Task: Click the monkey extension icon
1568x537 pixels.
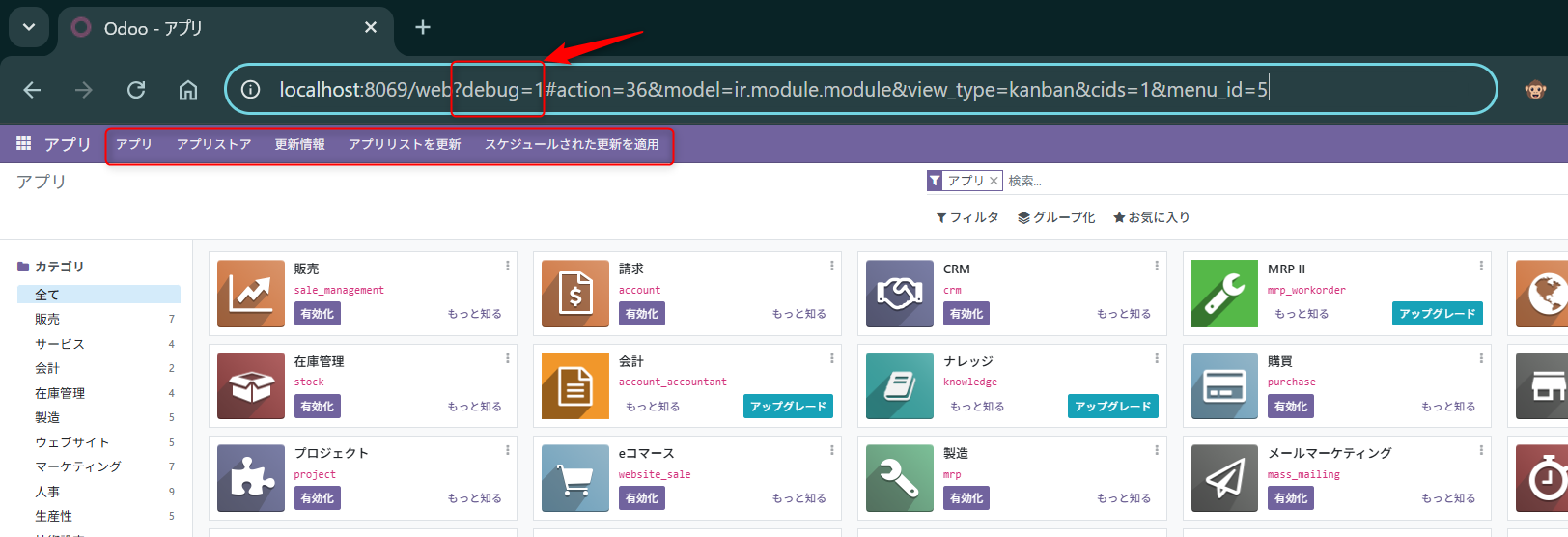Action: (1535, 90)
